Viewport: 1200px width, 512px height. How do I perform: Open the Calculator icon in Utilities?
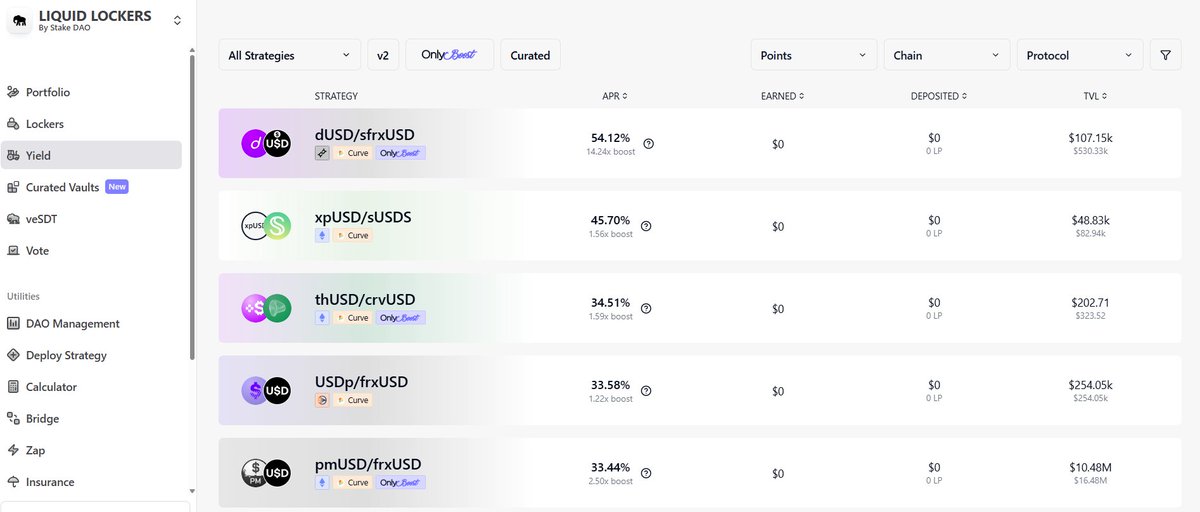(x=13, y=387)
